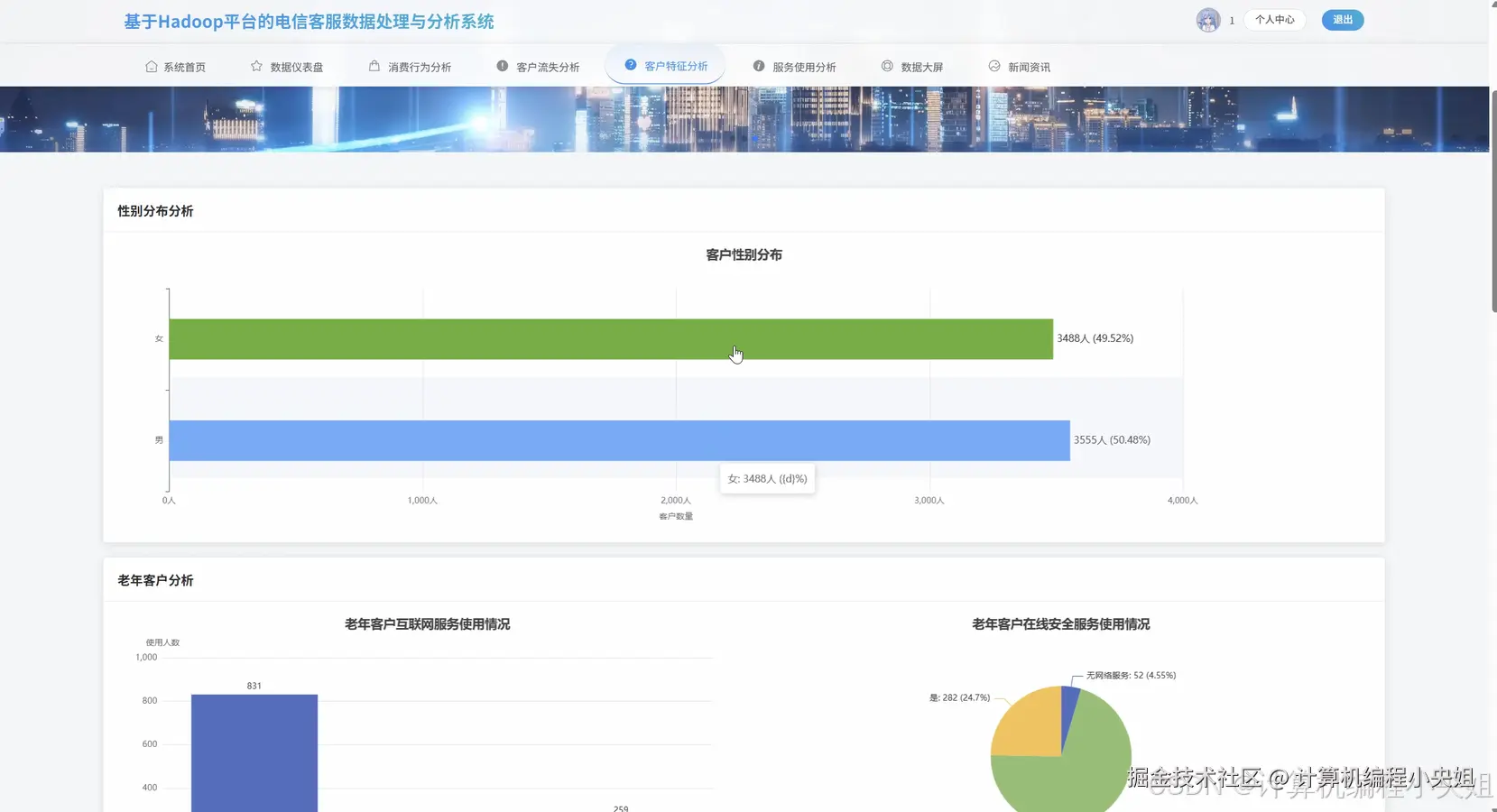Click the pie label "无网络服务: 52 (4.55%)"
Screen dimensions: 1497x812
click(x=1131, y=675)
